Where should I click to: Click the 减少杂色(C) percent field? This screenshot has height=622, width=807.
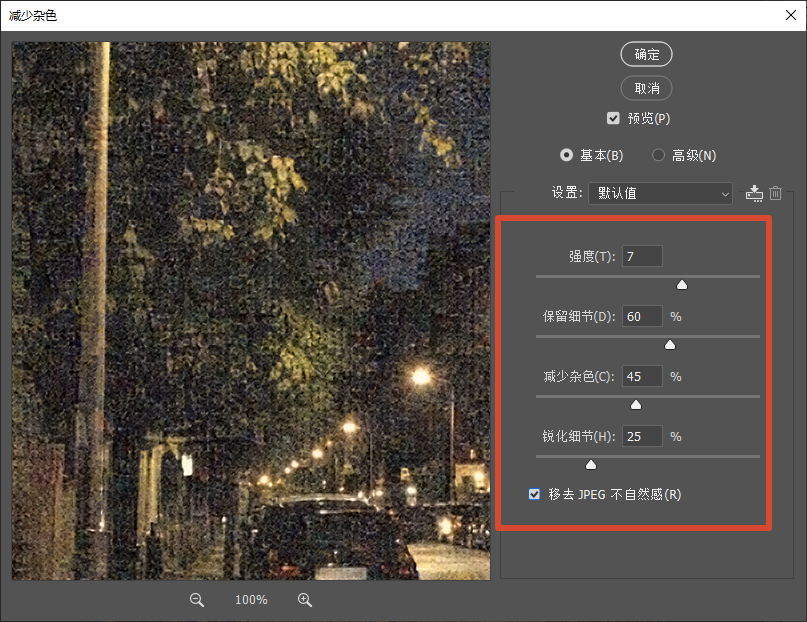coord(642,377)
